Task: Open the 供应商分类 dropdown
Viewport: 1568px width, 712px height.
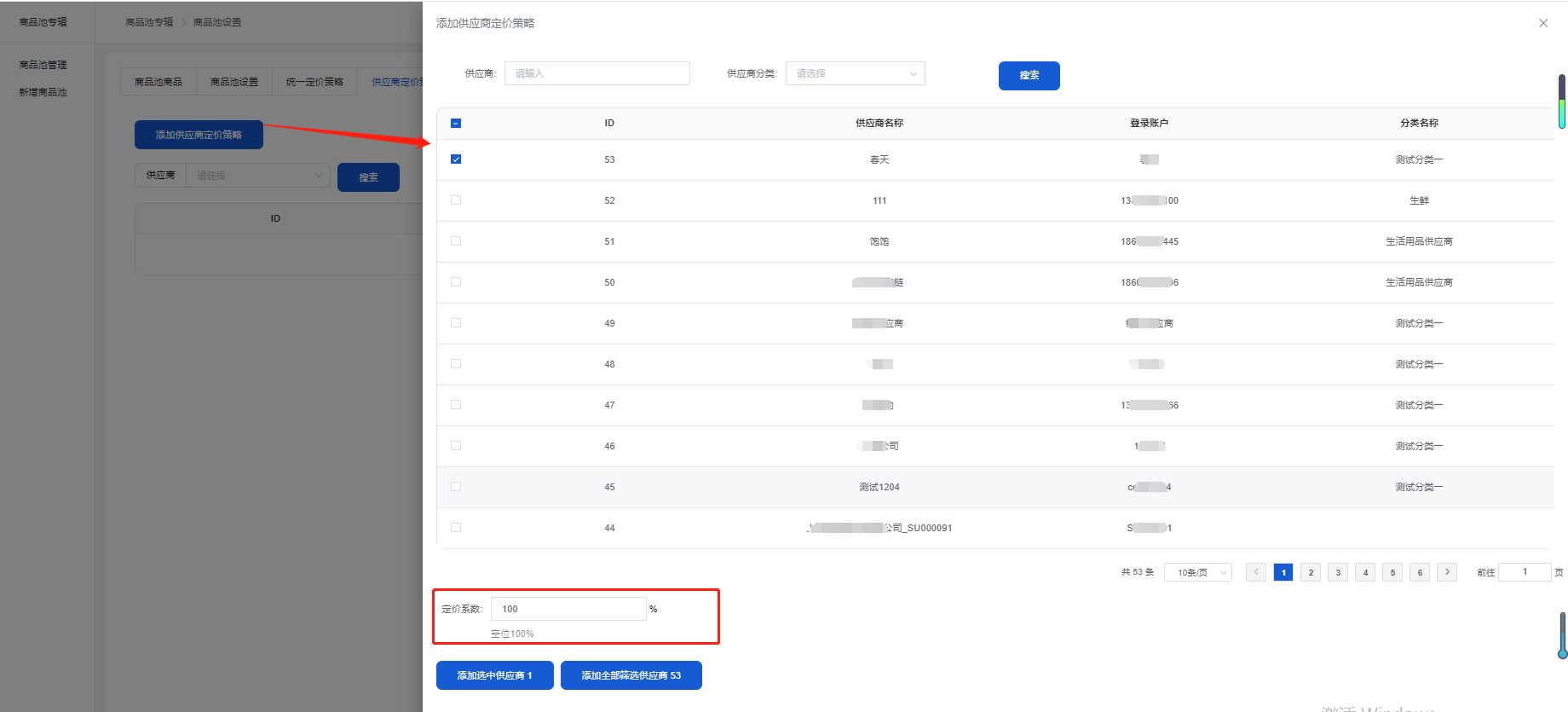Action: (855, 73)
